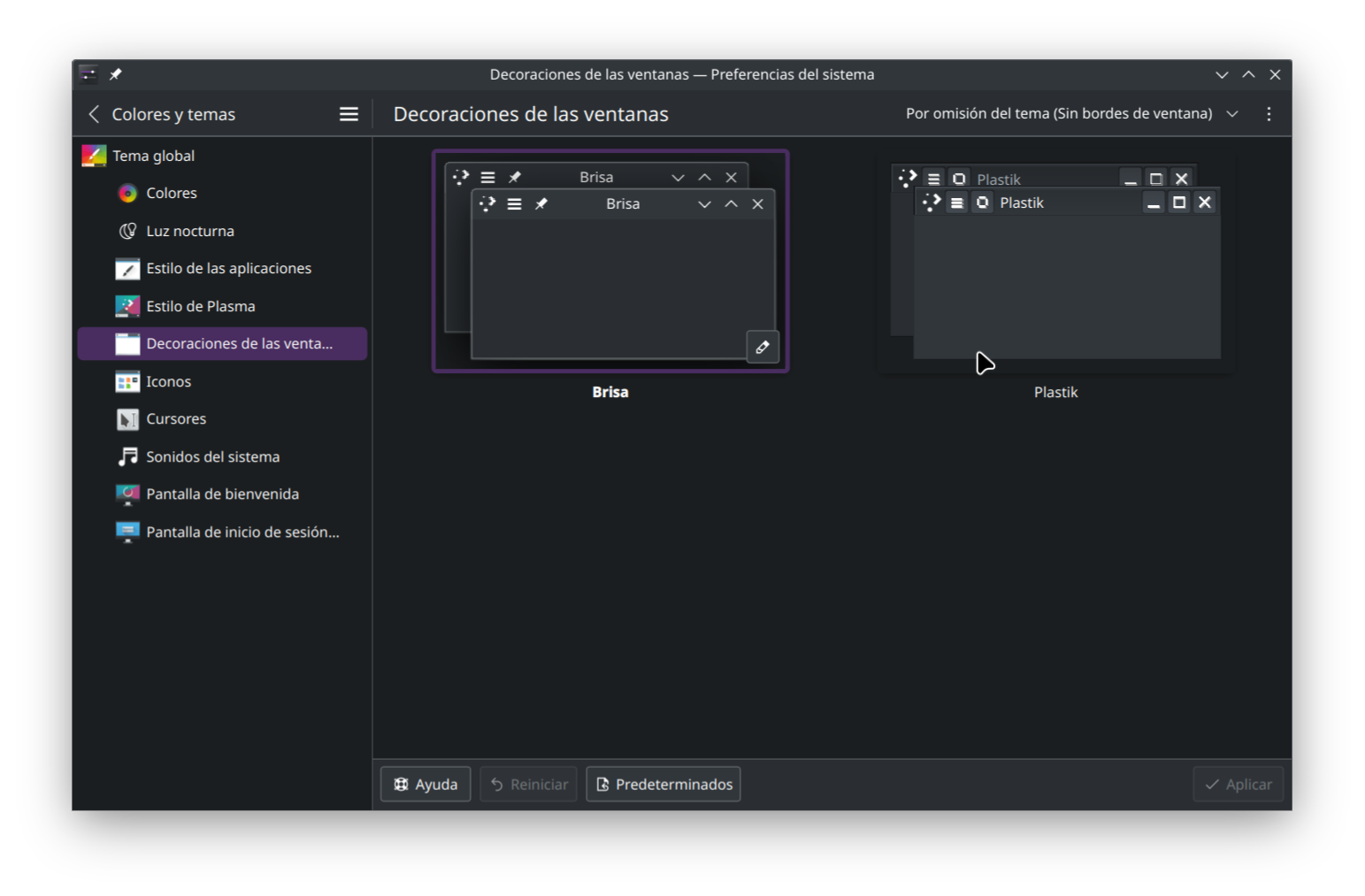Click the Reiniciar button
The image size is (1365, 896).
click(x=529, y=785)
